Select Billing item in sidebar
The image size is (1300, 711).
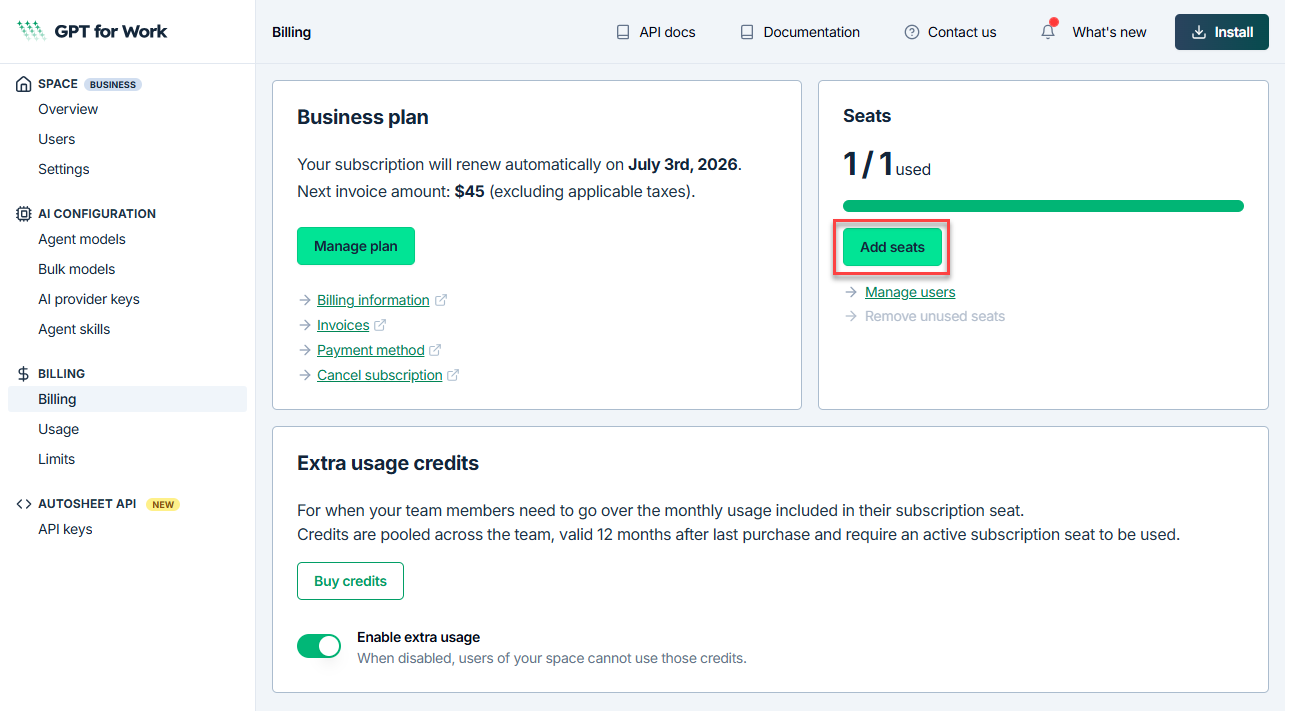click(127, 399)
